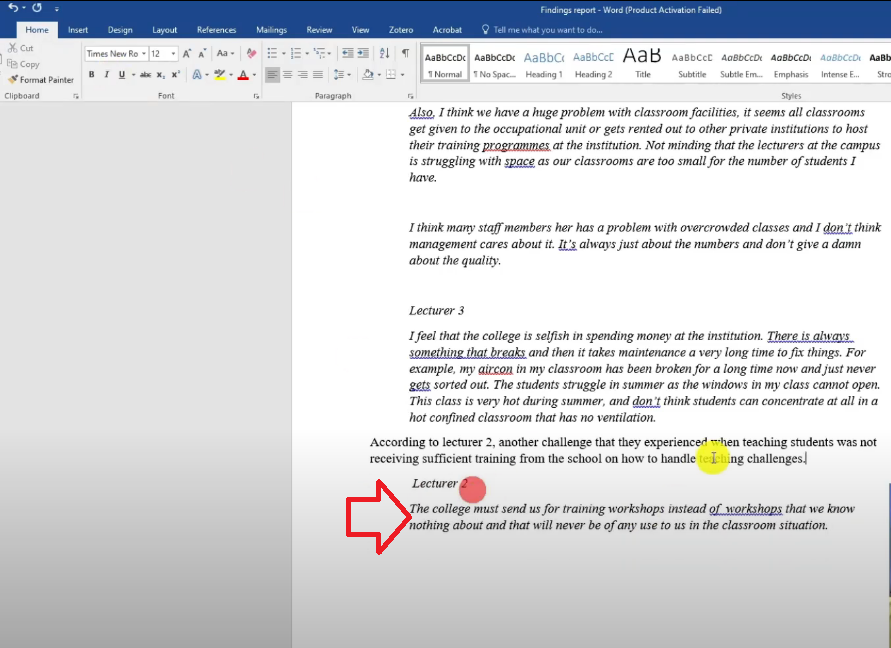891x648 pixels.
Task: Open the Clipboard dialog launcher
Action: [x=76, y=97]
